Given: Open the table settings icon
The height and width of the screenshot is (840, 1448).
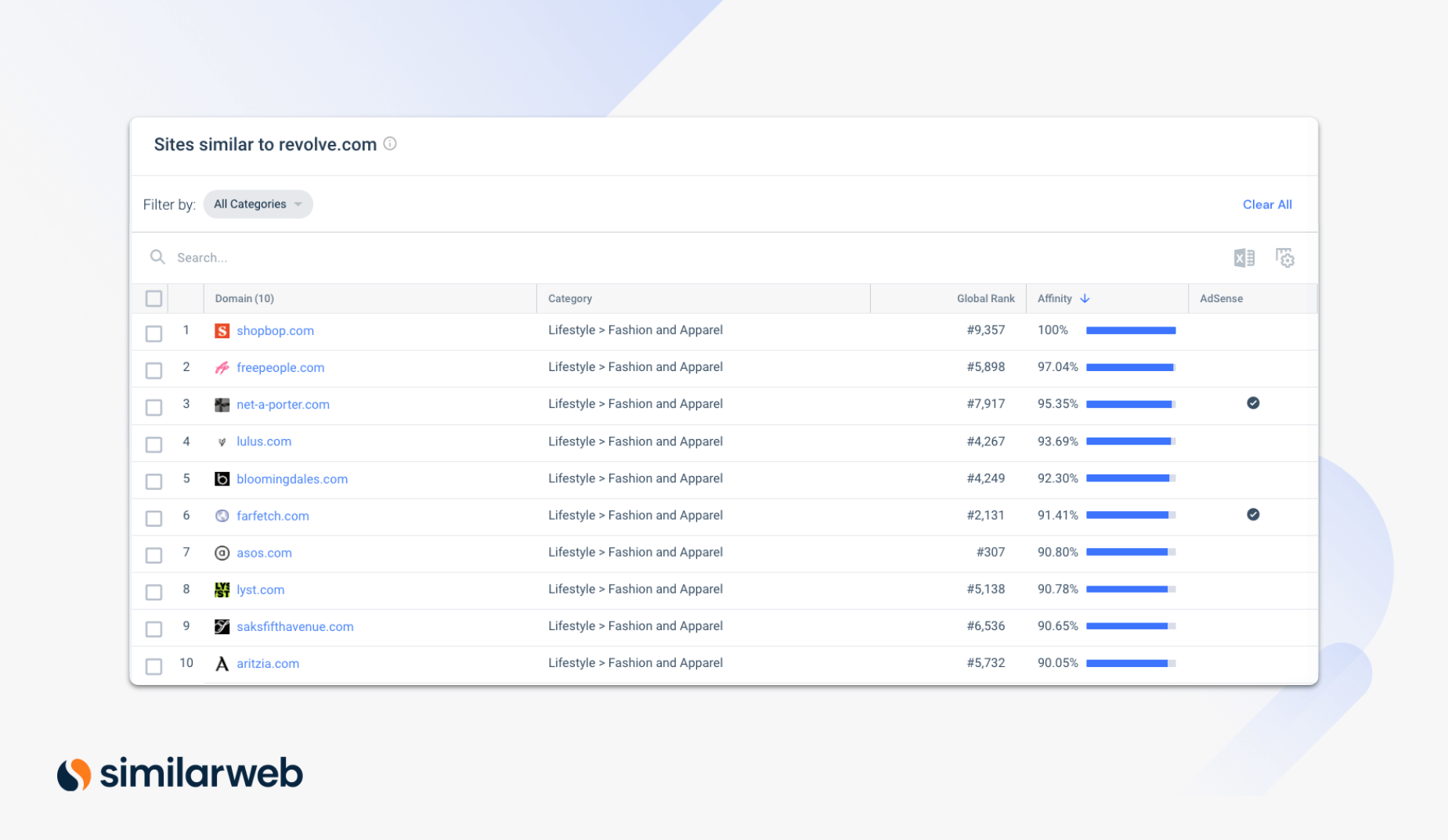Looking at the screenshot, I should point(1285,257).
